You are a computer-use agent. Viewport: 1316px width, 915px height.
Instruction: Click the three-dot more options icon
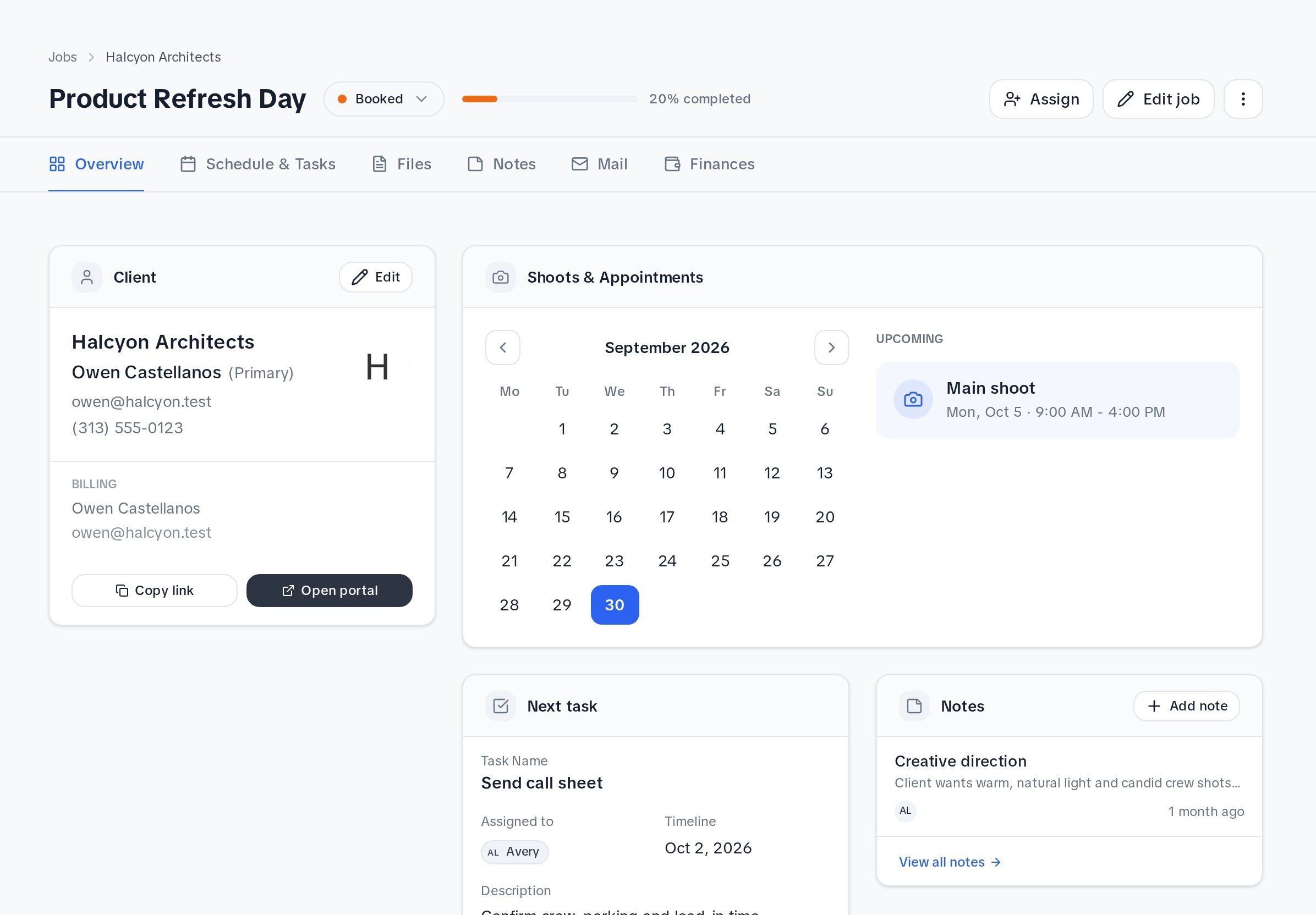[x=1243, y=99]
